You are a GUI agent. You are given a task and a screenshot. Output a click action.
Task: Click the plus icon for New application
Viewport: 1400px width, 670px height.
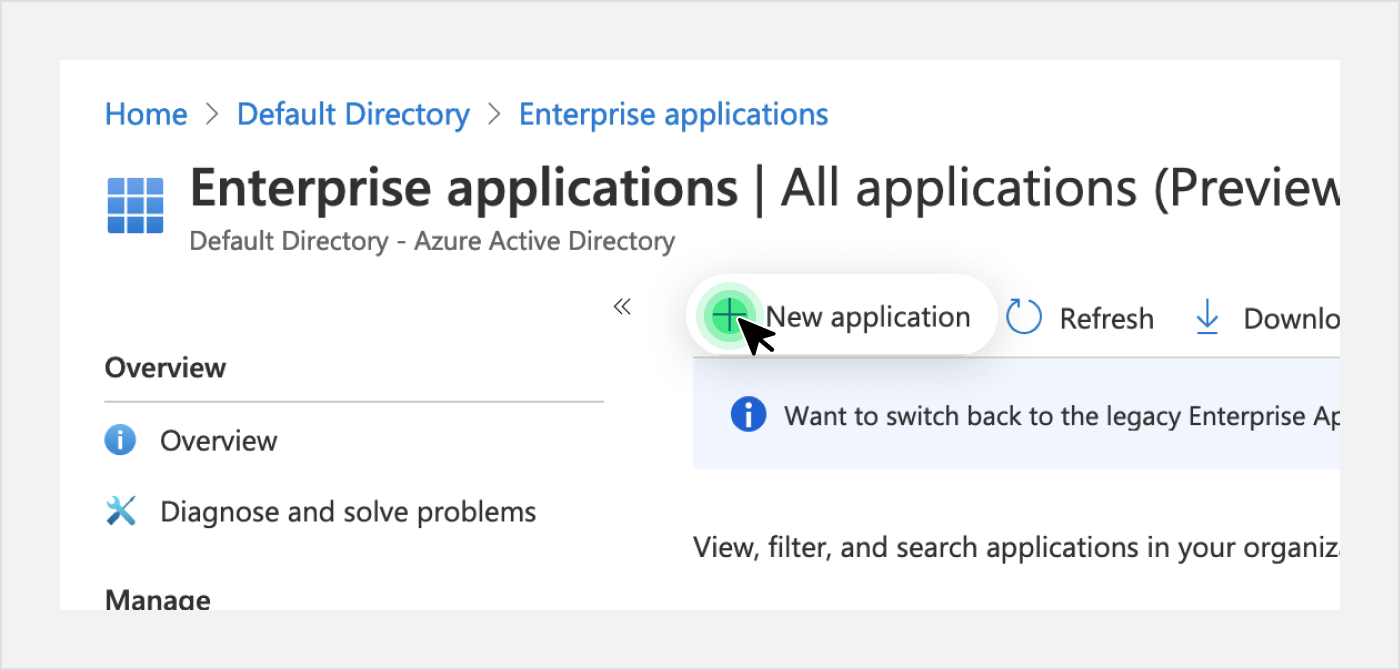coord(729,317)
